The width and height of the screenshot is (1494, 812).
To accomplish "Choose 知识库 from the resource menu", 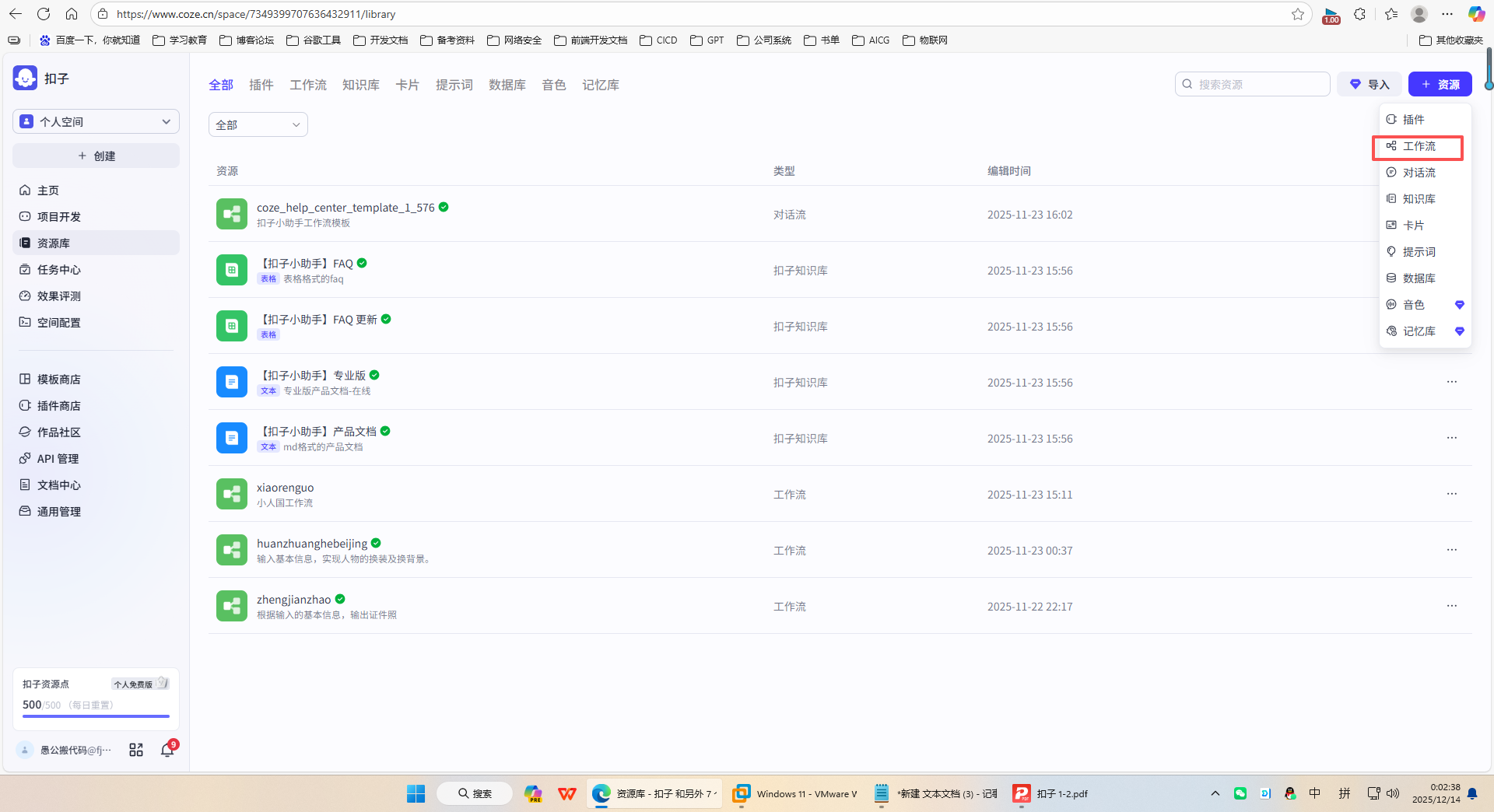I will pyautogui.click(x=1425, y=199).
